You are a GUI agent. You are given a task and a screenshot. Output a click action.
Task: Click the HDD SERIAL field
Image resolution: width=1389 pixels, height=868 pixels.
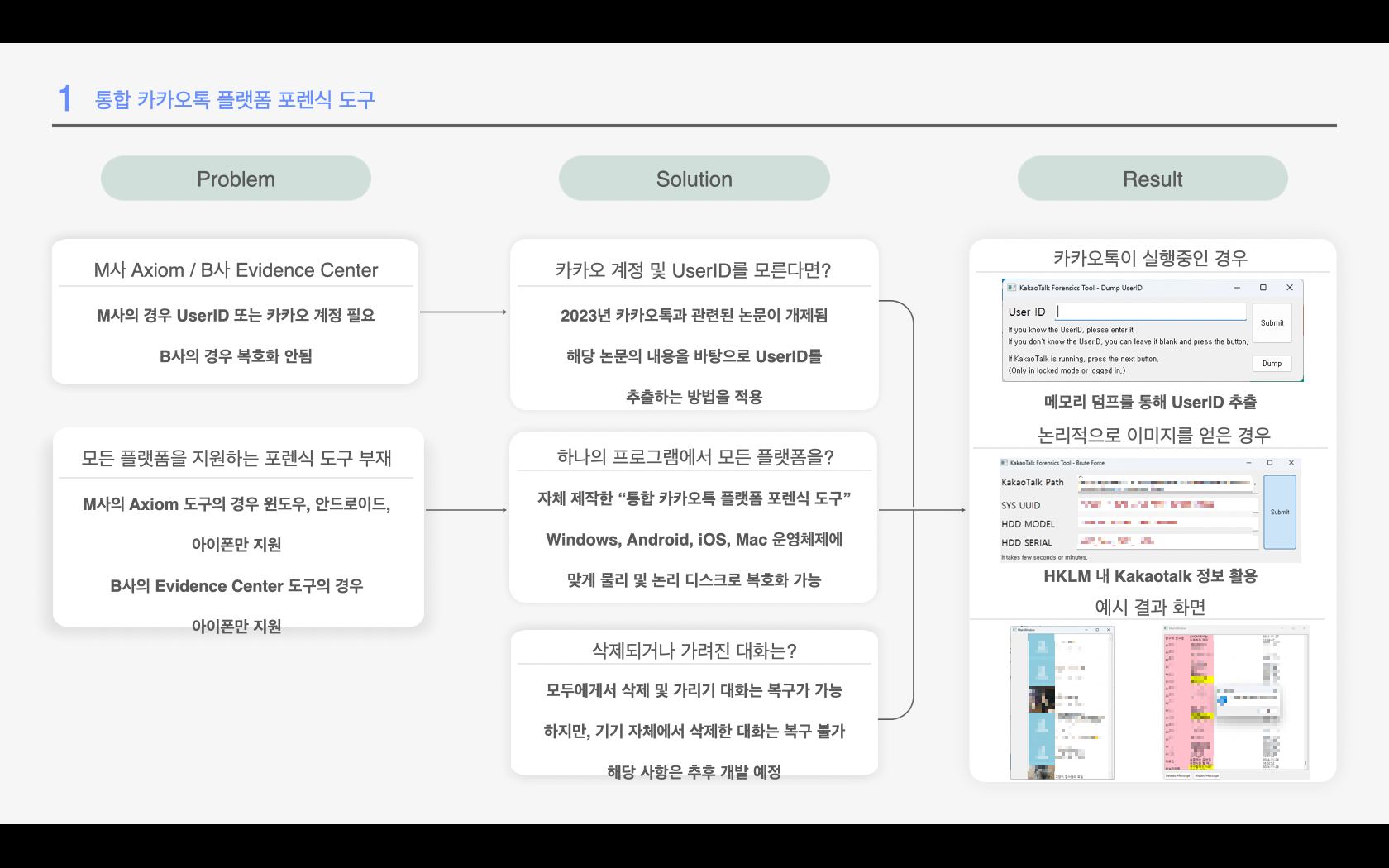[1167, 542]
